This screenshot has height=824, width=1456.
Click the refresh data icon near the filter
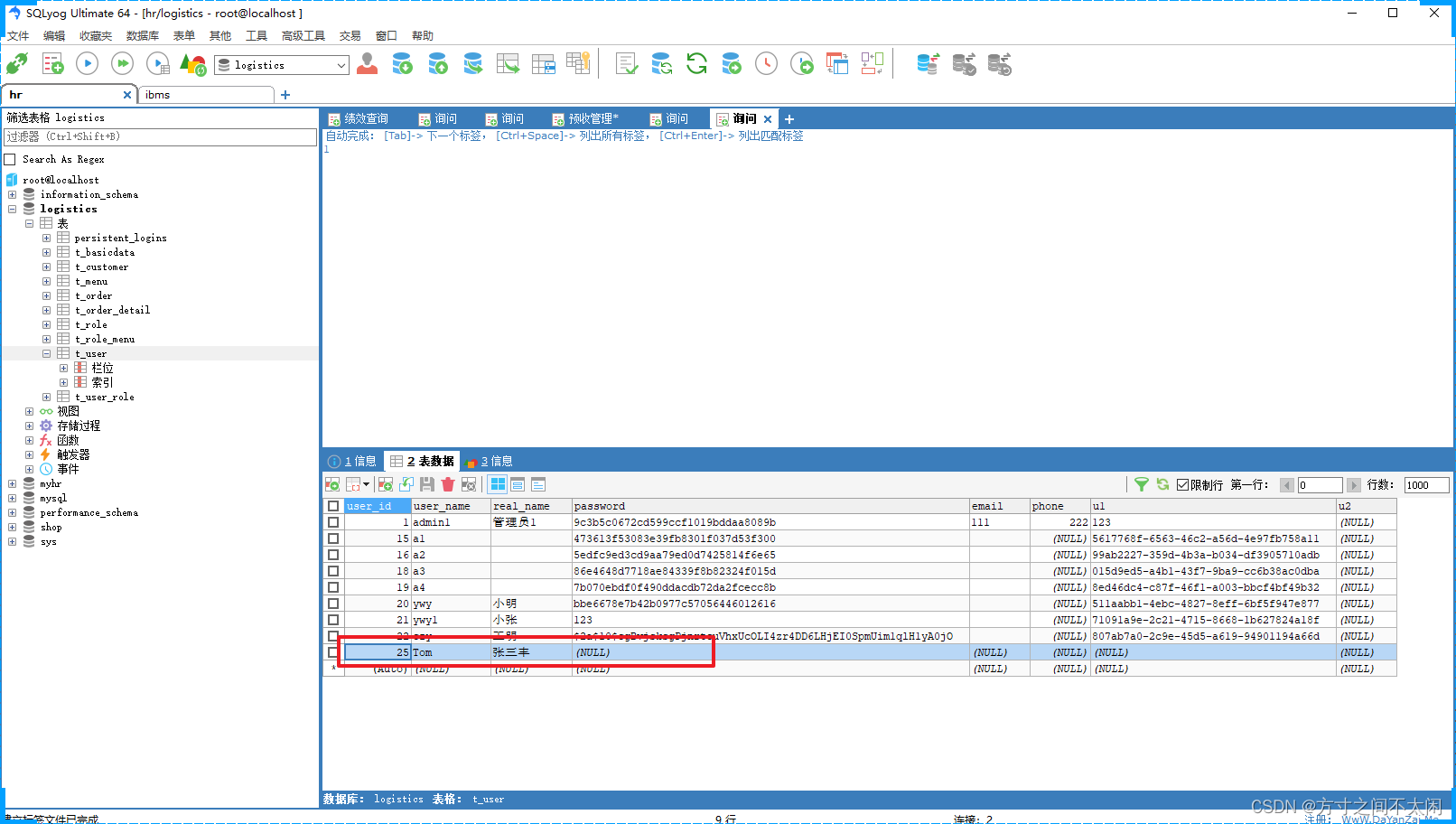1162,484
